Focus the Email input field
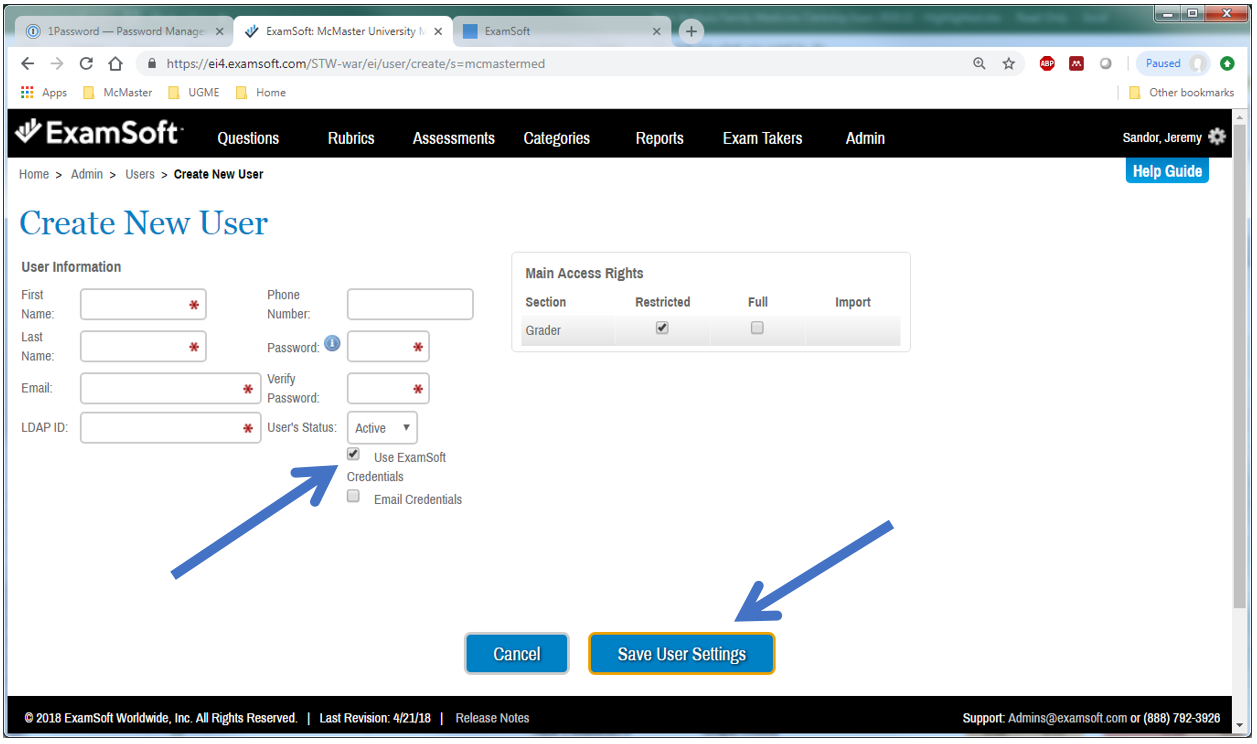1257x744 pixels. (170, 388)
